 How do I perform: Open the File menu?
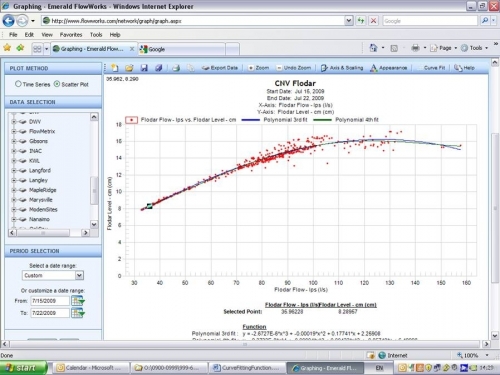13,35
